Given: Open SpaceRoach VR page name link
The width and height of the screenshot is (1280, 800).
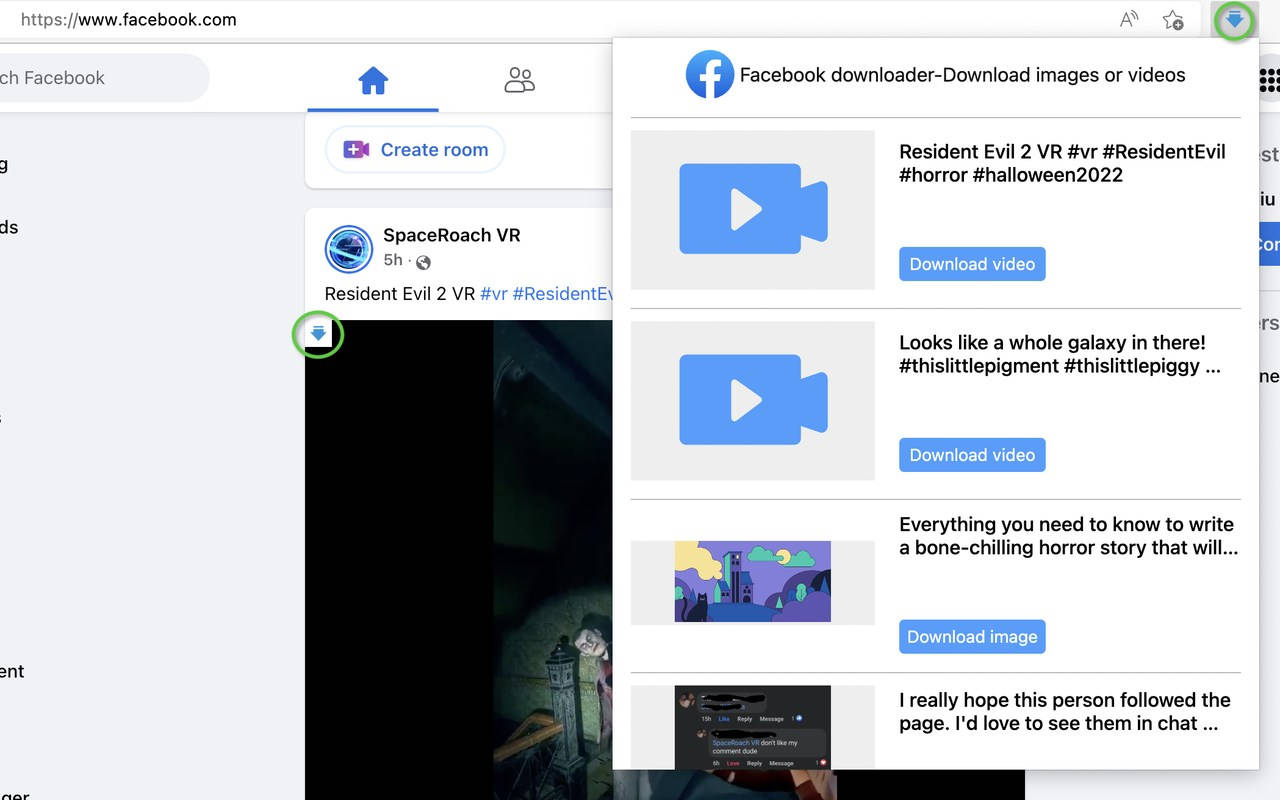Looking at the screenshot, I should pyautogui.click(x=452, y=236).
